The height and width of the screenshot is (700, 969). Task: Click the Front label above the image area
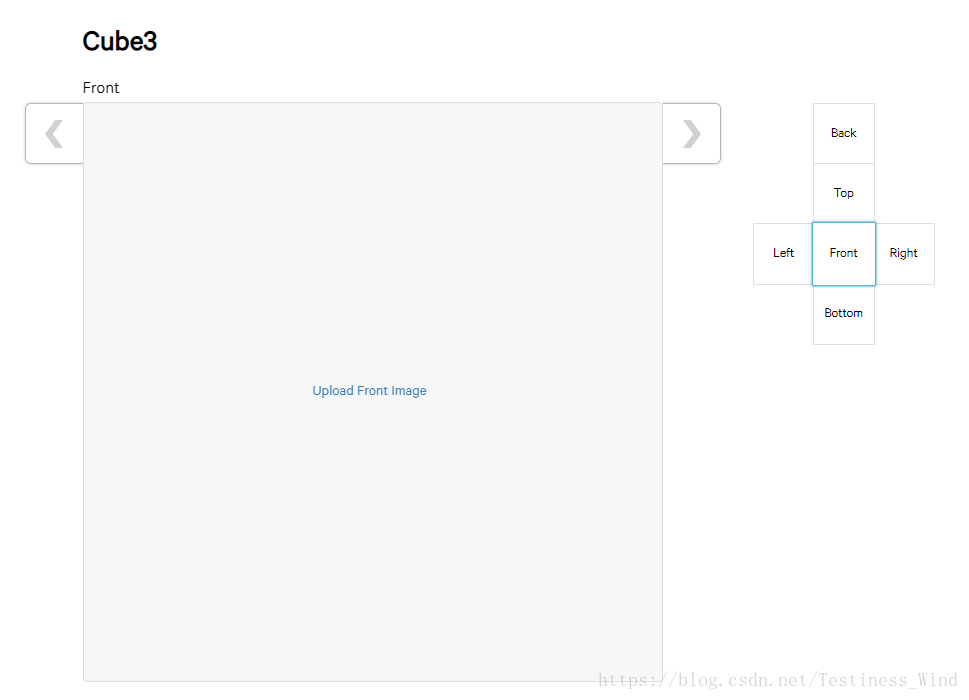[101, 88]
